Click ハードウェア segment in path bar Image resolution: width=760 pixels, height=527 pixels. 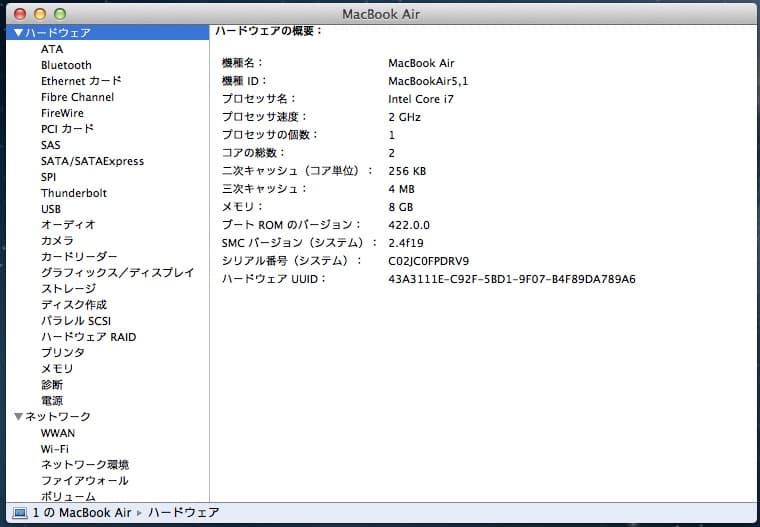(x=184, y=512)
